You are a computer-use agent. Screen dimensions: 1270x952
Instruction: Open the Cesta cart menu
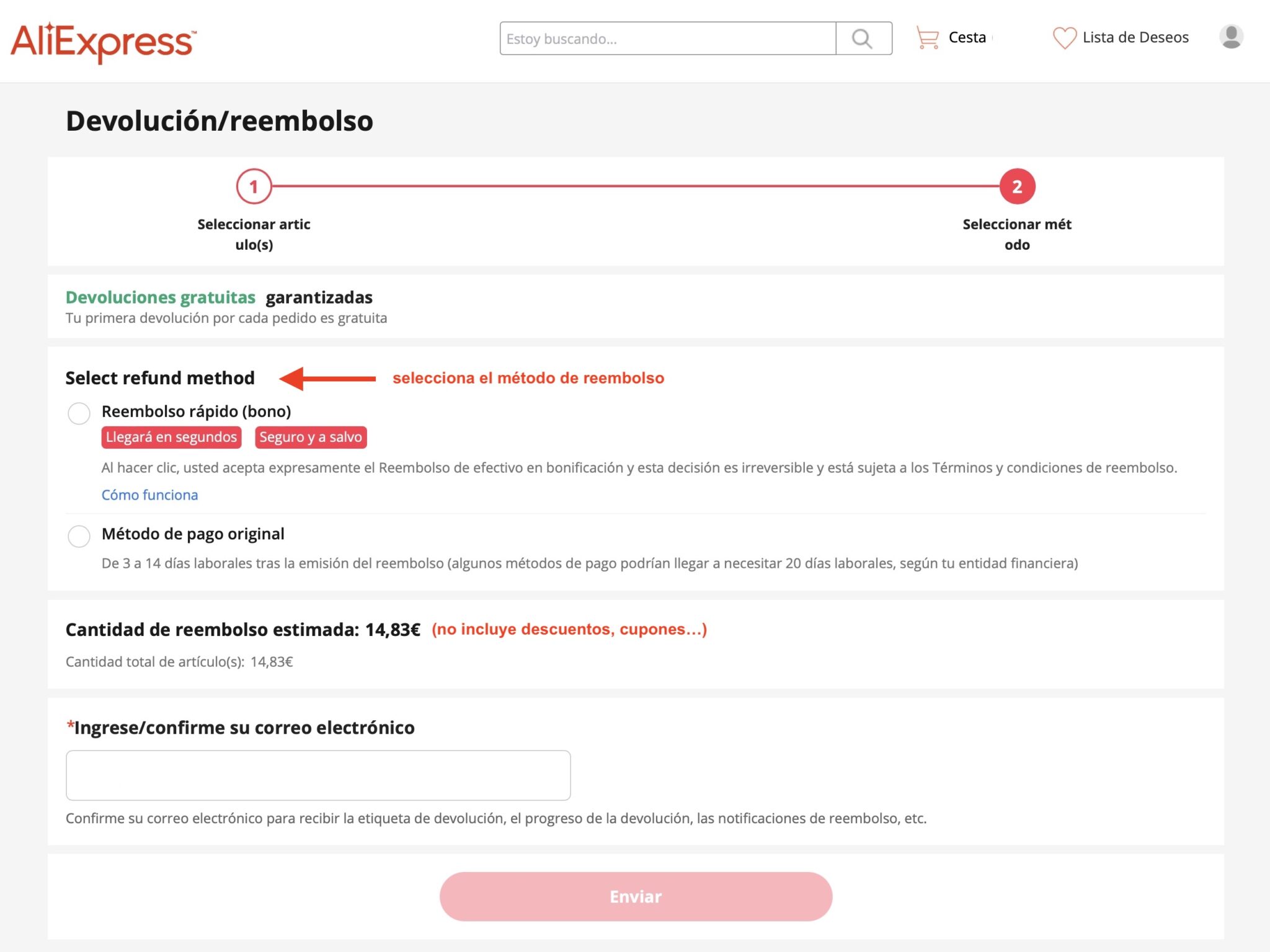[966, 37]
